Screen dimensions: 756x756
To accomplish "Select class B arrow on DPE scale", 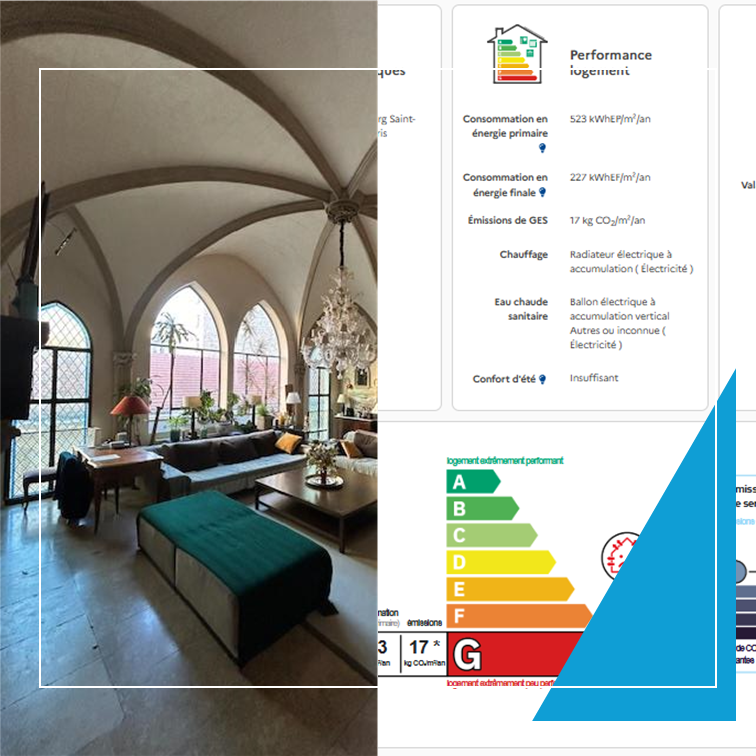I will coord(482,509).
